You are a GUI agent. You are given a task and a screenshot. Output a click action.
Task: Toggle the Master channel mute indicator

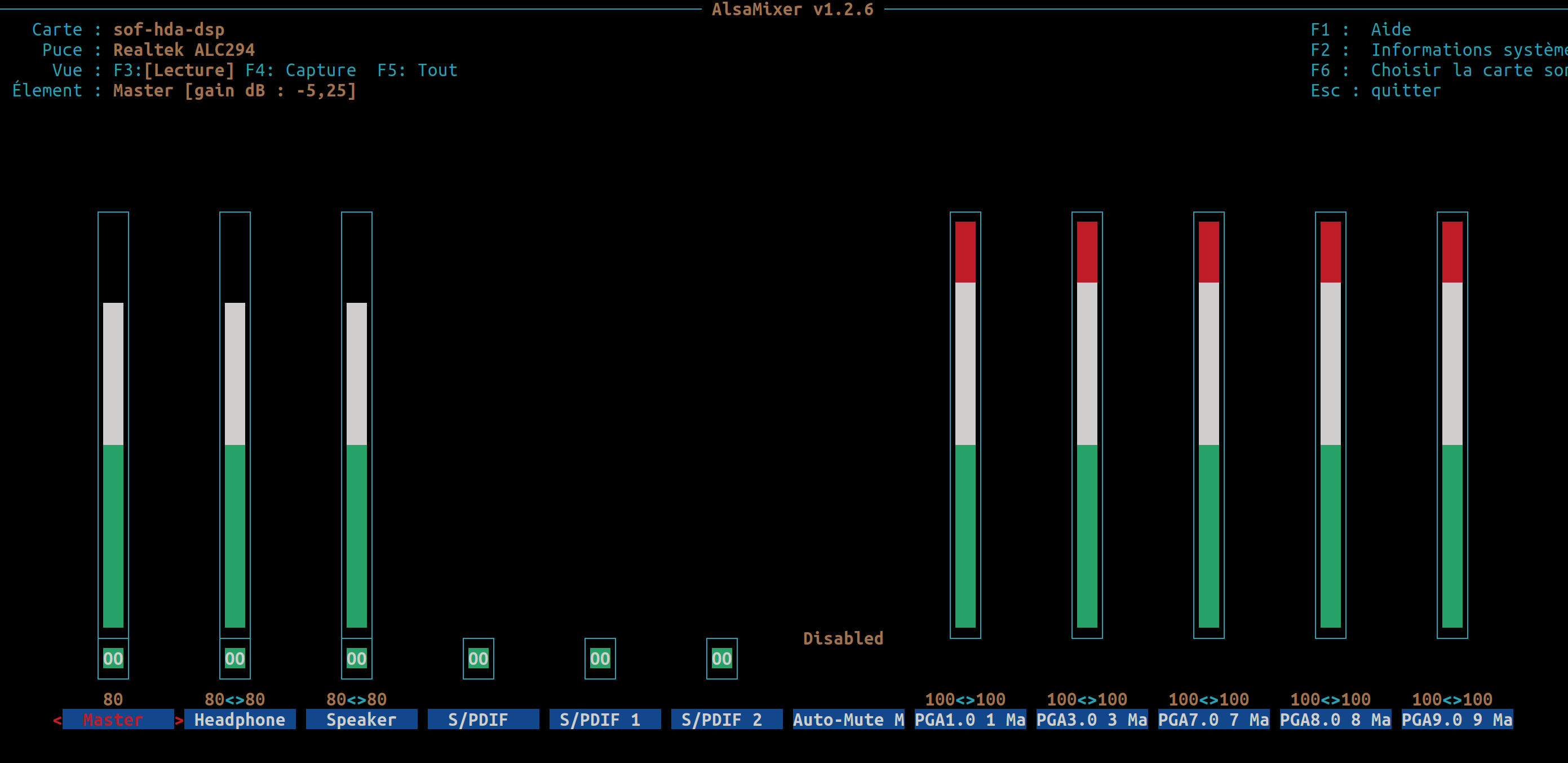coord(113,658)
